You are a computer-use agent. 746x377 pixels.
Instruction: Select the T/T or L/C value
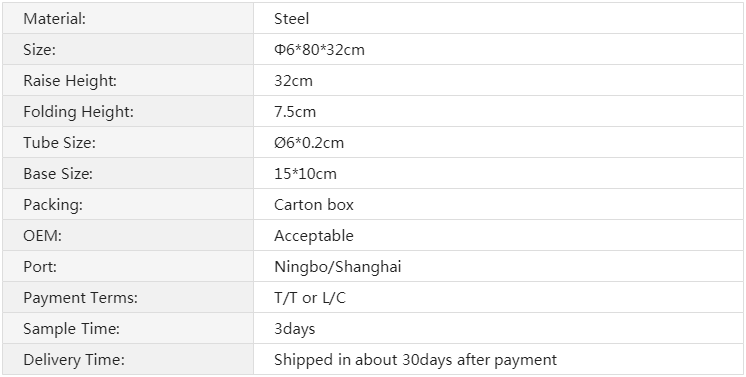point(310,298)
